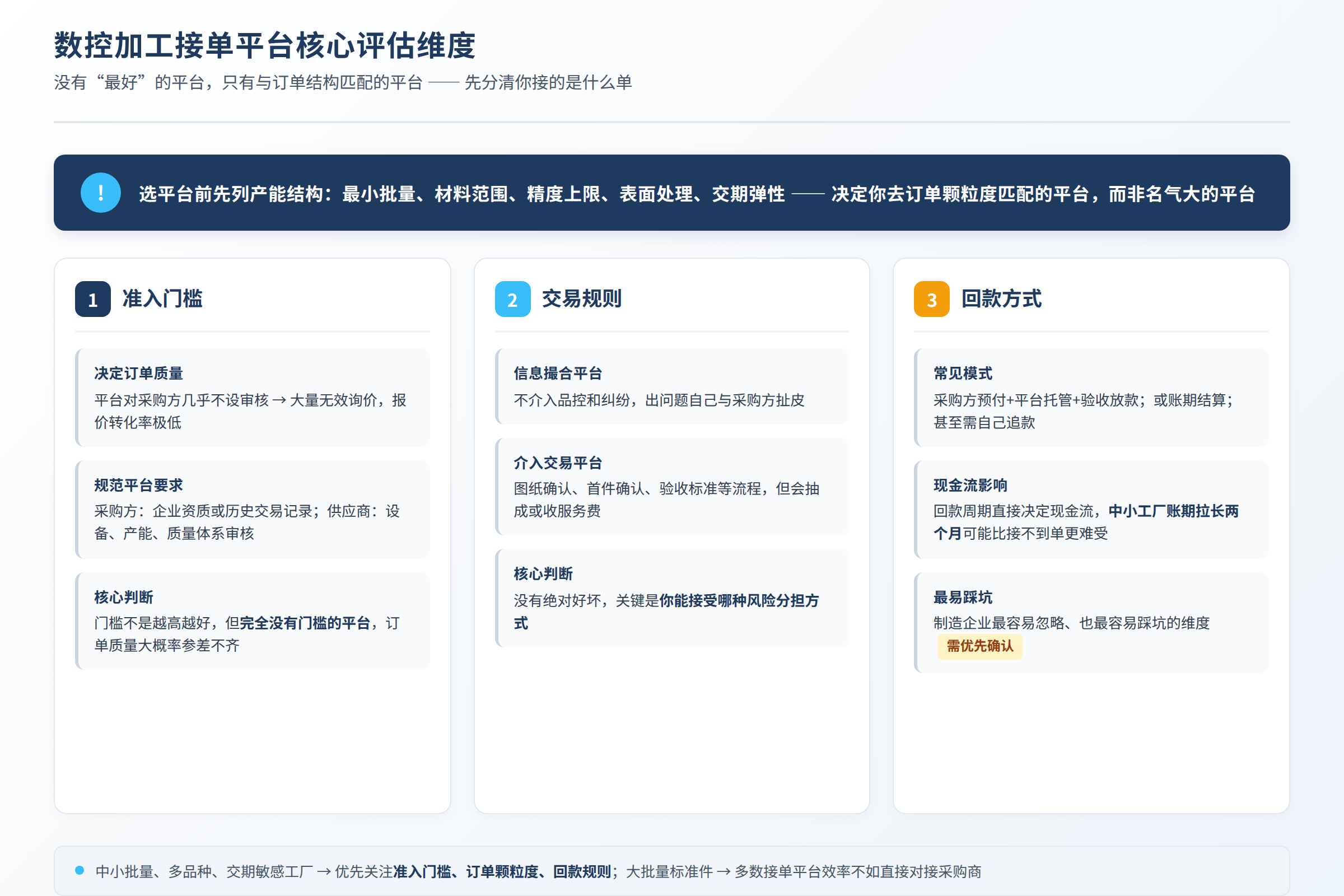Viewport: 1344px width, 896px height.
Task: Click the orange number 3 badge beside 回款方式
Action: 931,299
